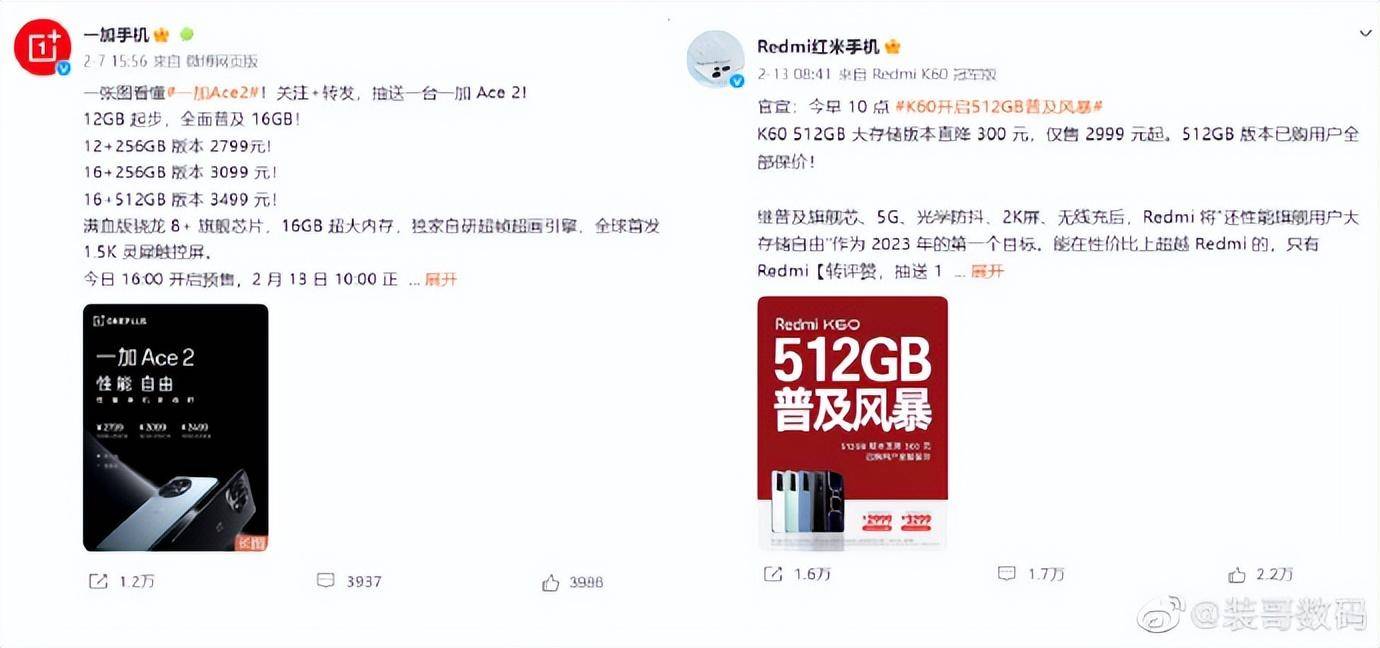
Task: Like the Redmi post with 2.2万
Action: [x=1237, y=574]
